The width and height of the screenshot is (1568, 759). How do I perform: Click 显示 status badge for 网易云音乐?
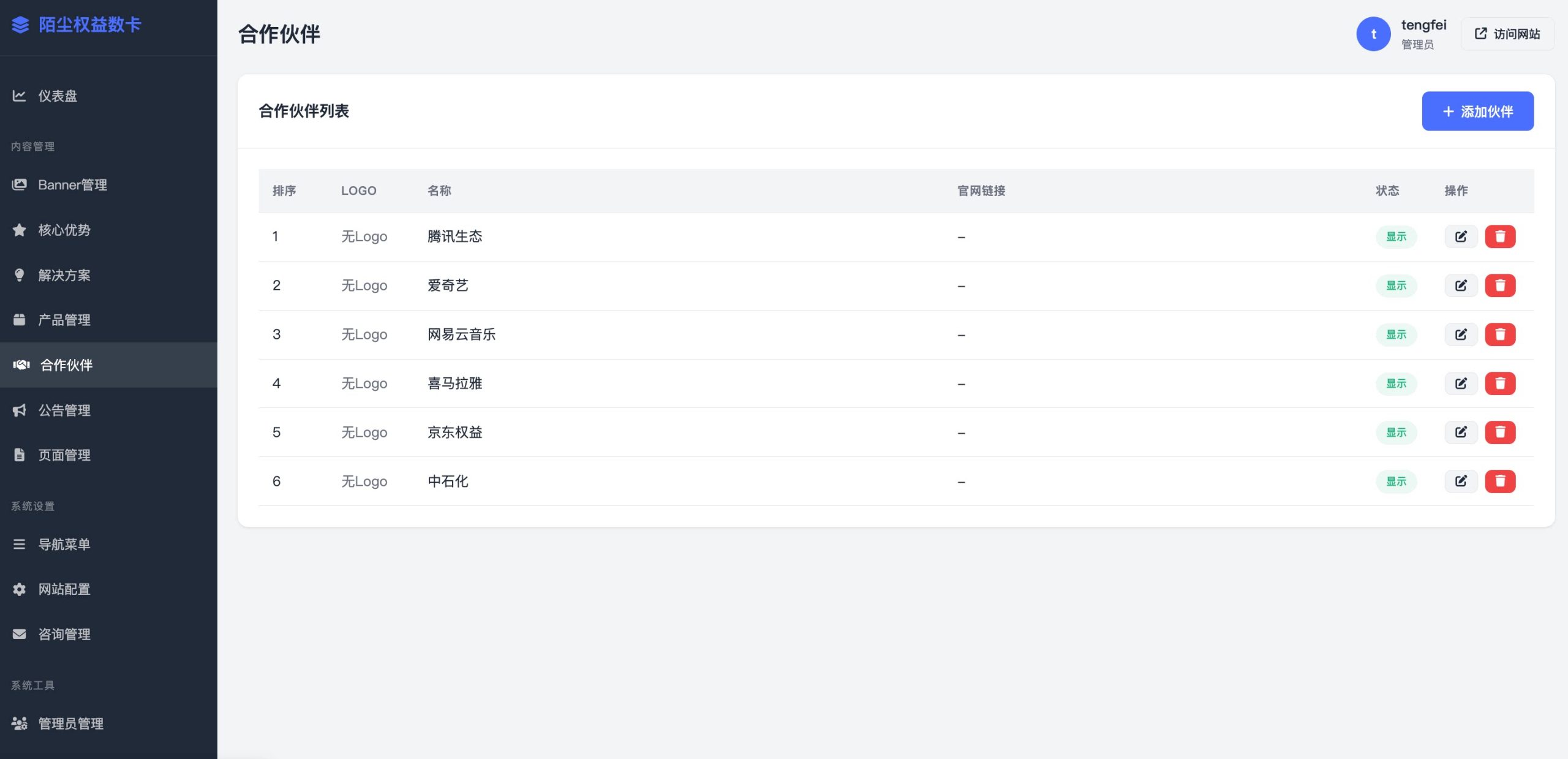click(1396, 334)
